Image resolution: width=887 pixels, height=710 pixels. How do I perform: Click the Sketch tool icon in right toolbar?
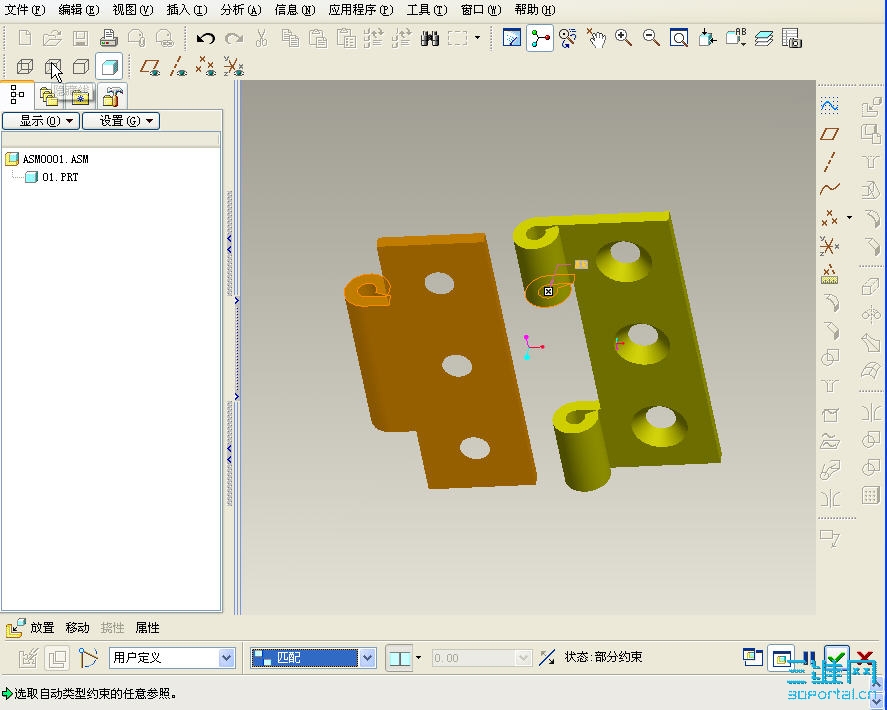coord(829,106)
